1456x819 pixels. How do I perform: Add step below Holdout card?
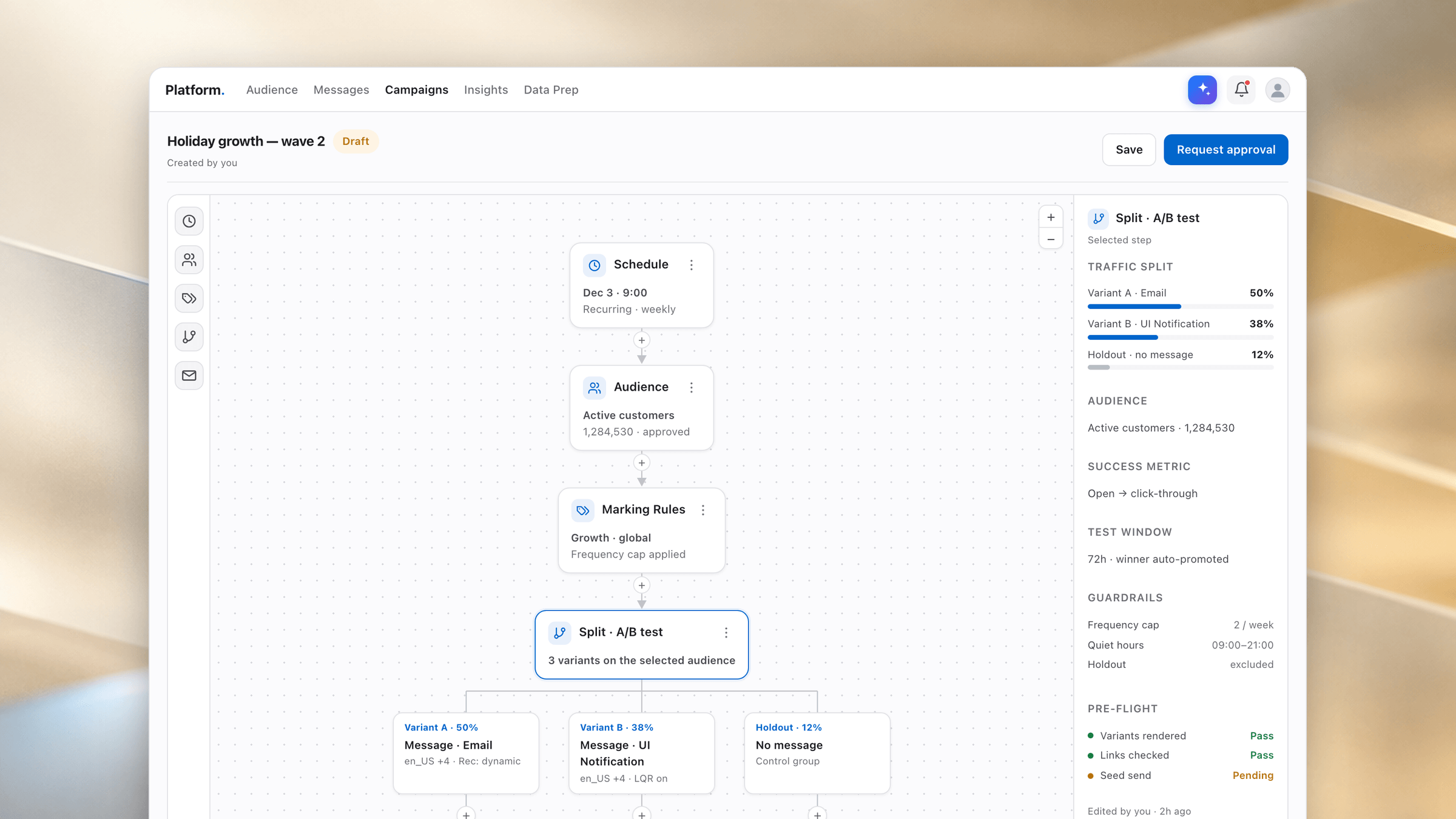(817, 814)
